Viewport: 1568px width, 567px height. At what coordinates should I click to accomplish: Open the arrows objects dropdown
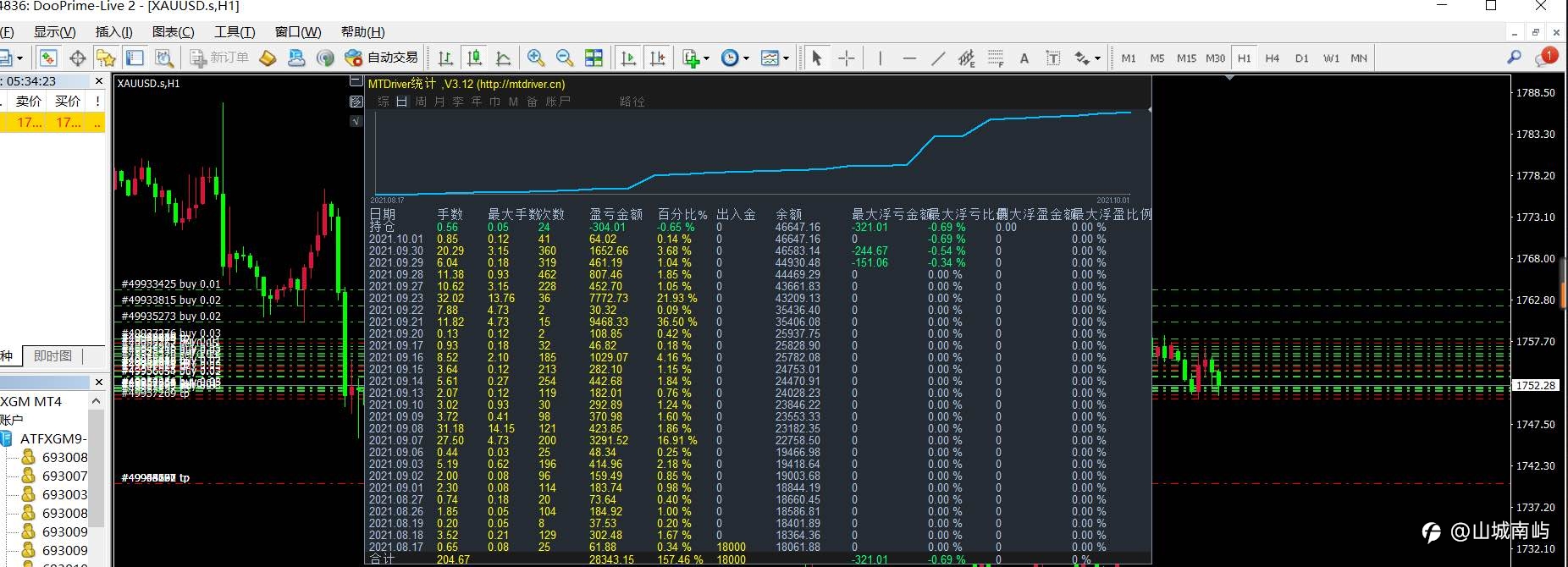1087,58
